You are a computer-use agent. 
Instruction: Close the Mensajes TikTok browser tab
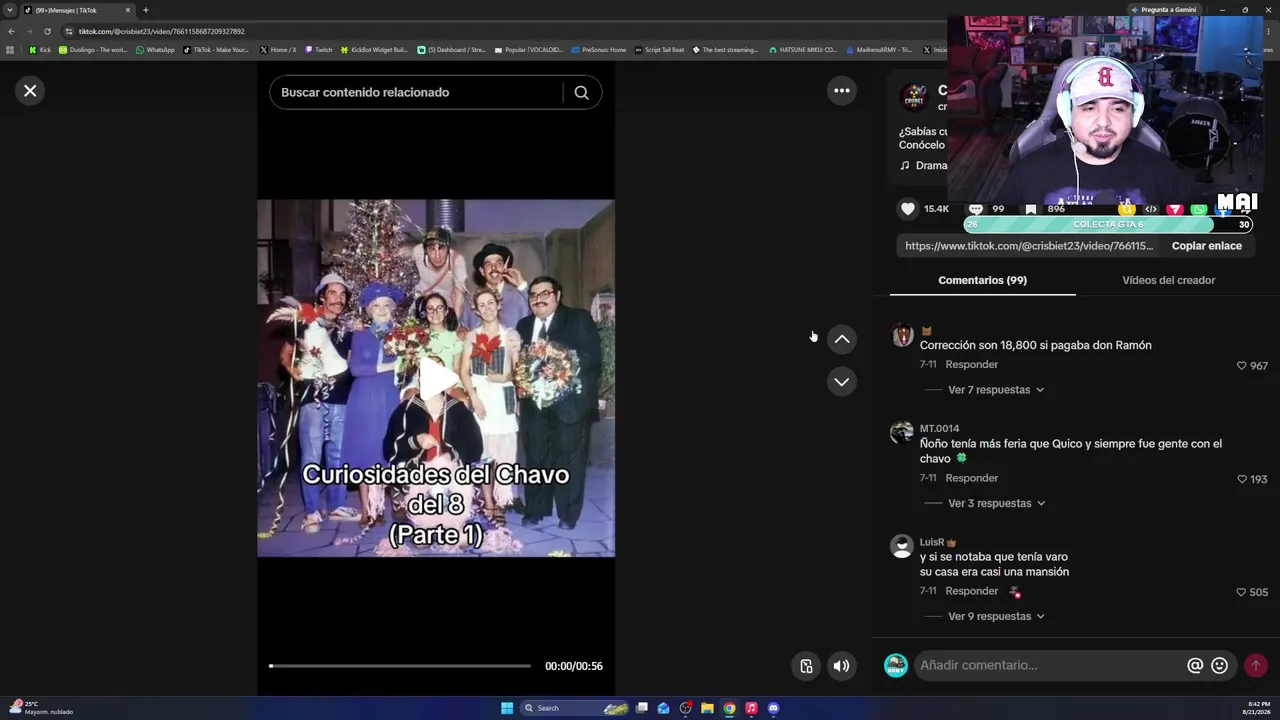[x=128, y=10]
